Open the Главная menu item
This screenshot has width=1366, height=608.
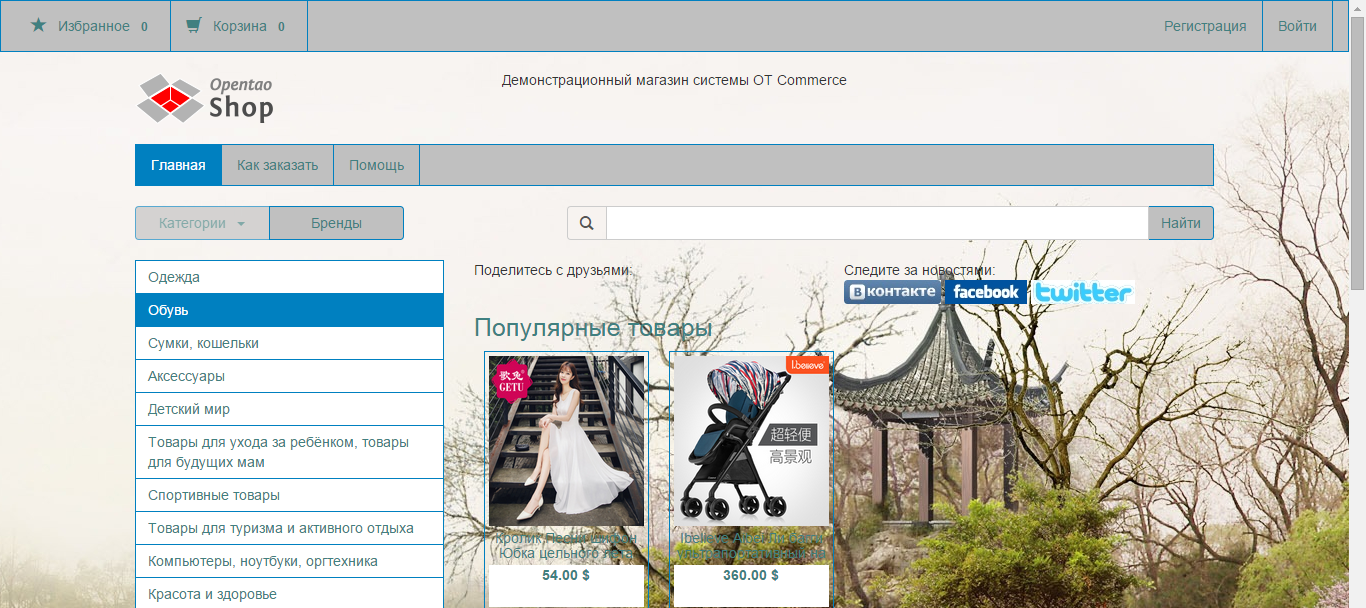coord(178,165)
